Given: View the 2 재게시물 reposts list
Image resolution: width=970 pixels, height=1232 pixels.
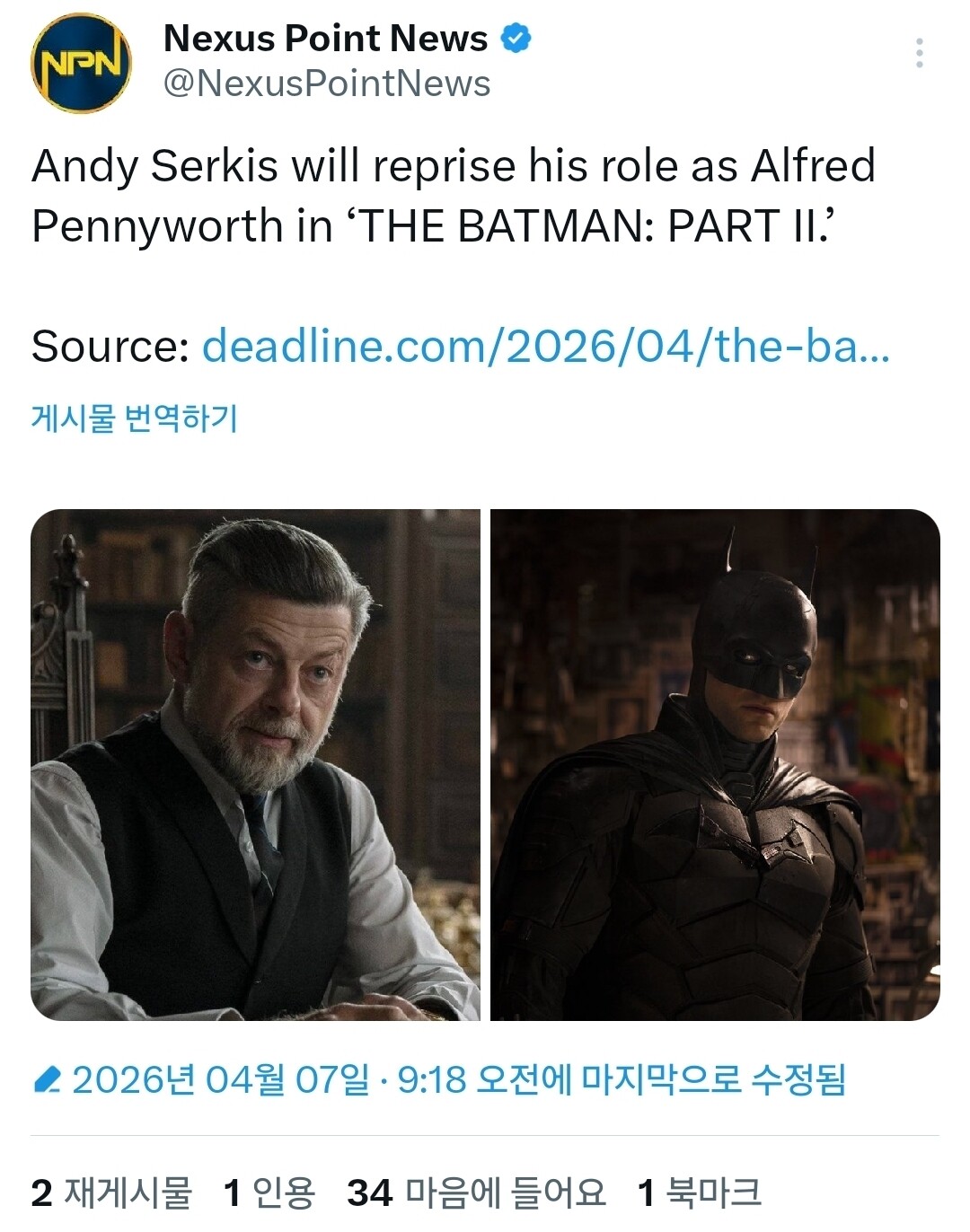Looking at the screenshot, I should pyautogui.click(x=112, y=1193).
